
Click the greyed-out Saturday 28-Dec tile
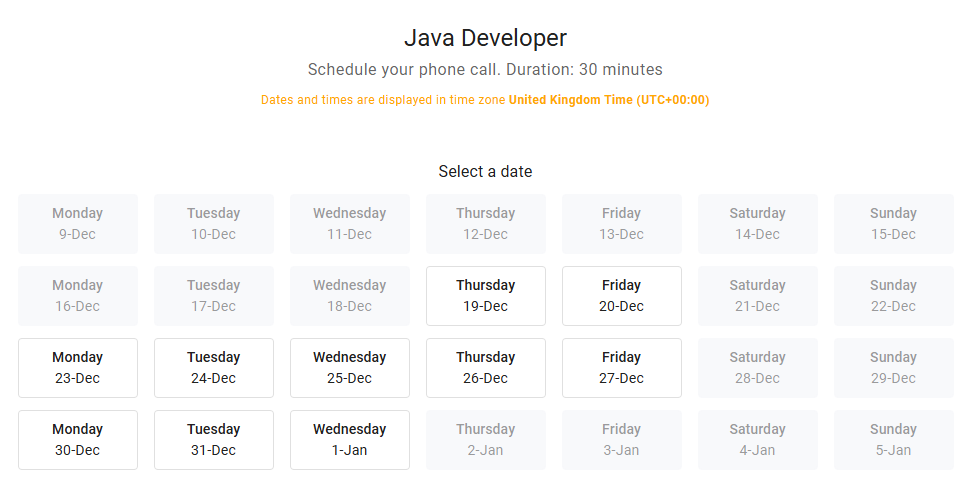click(x=758, y=368)
